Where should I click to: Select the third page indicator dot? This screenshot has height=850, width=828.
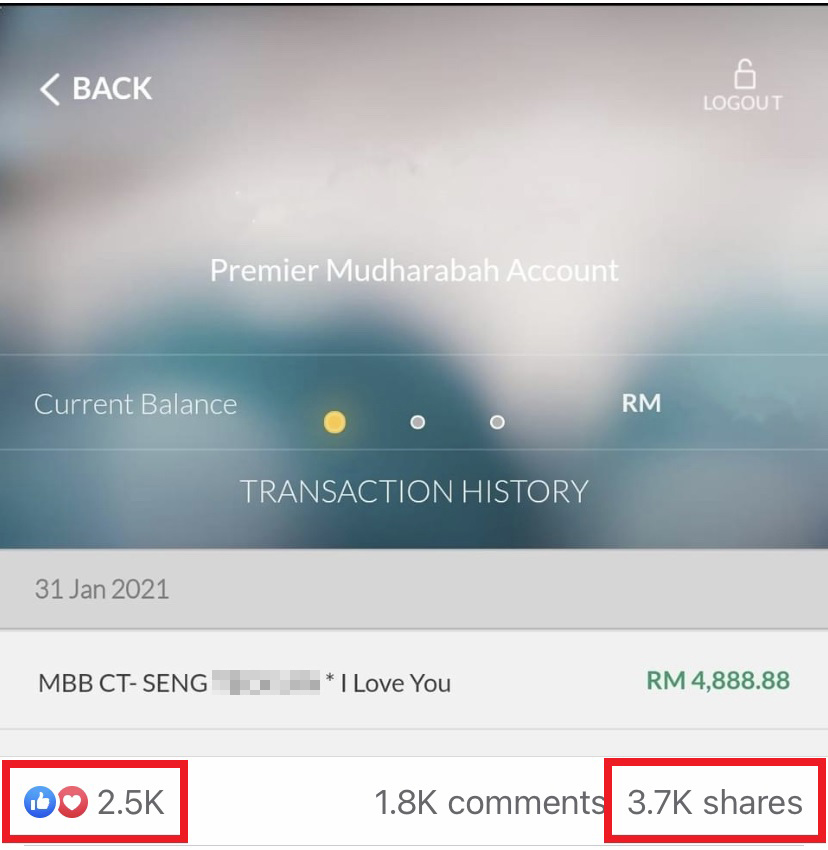point(497,422)
